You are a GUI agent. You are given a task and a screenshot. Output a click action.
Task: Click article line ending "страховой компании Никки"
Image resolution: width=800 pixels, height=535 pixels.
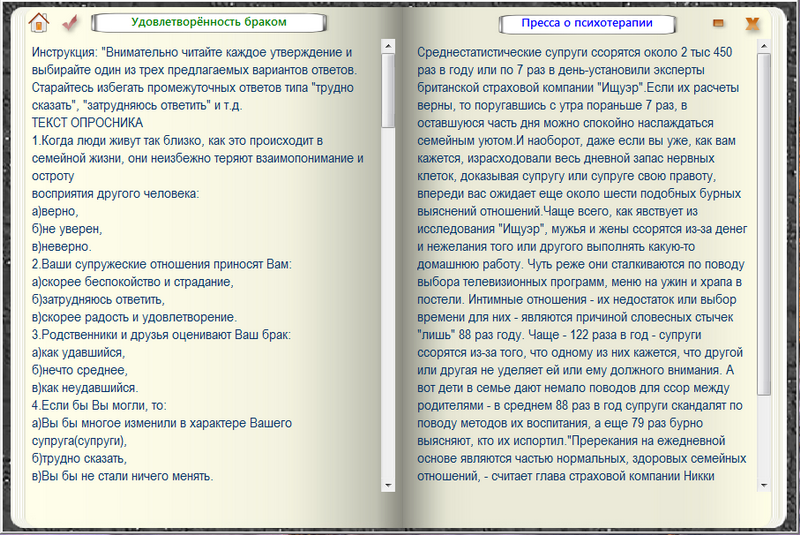[x=566, y=476]
